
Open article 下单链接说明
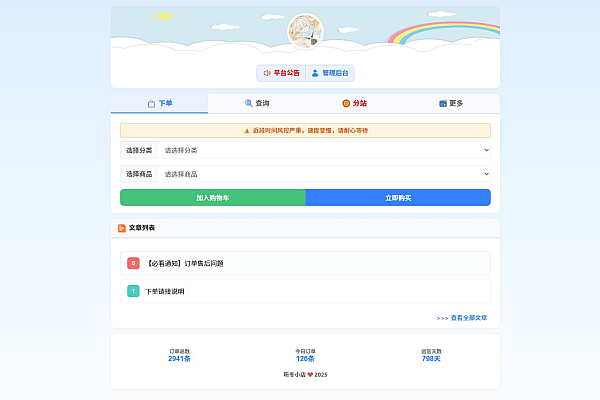[305, 291]
